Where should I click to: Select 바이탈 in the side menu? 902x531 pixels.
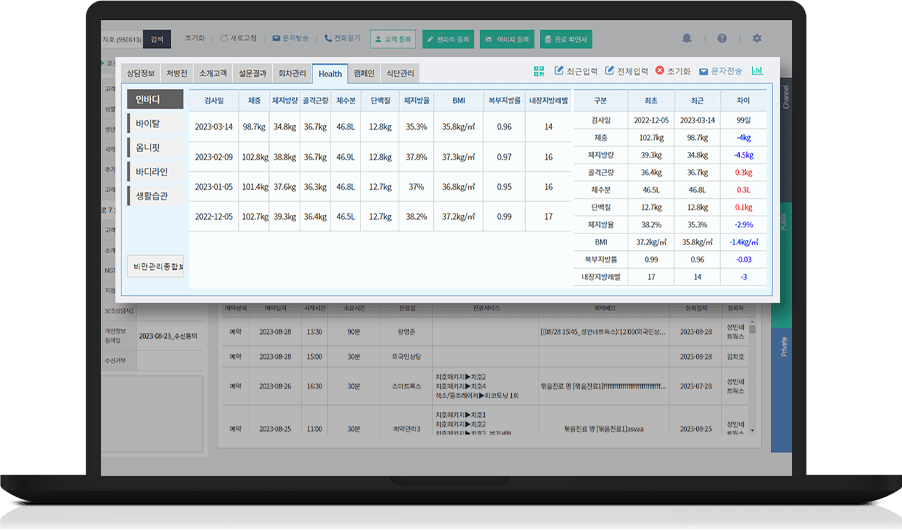click(x=155, y=123)
